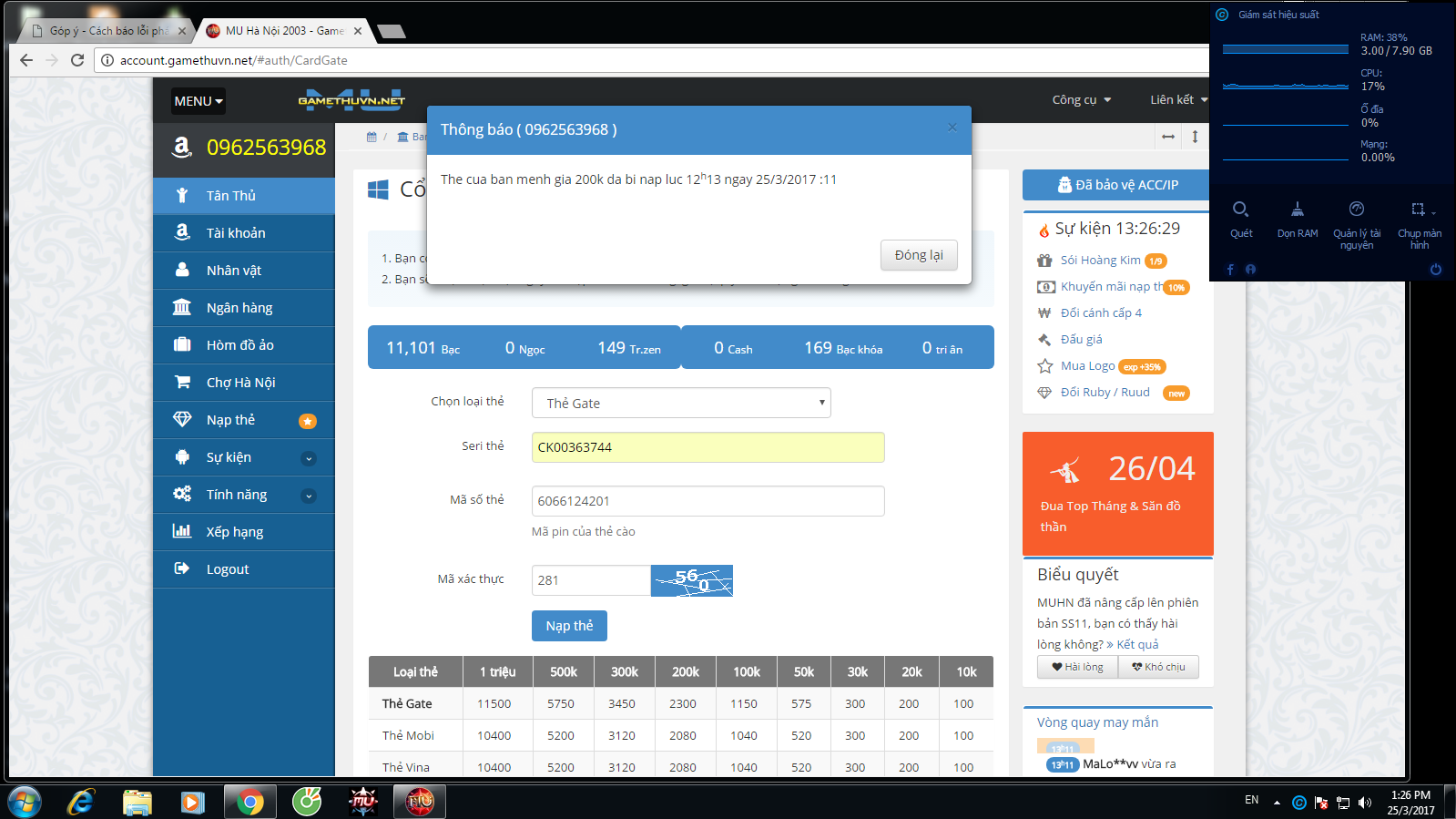Click the Tính năng gears icon
Viewport: 1456px width, 819px height.
(182, 494)
